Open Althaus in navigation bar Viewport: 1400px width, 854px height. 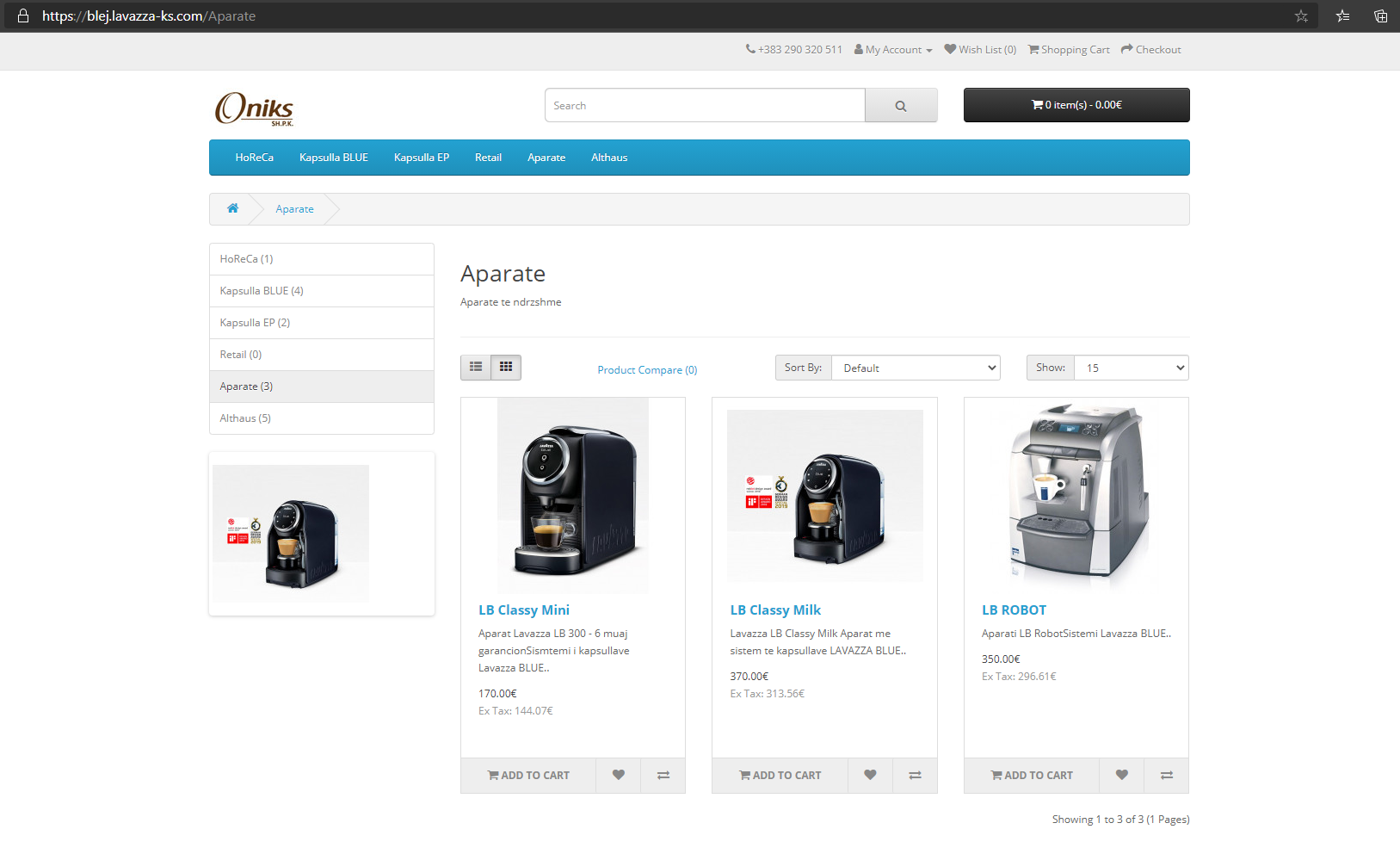(609, 158)
